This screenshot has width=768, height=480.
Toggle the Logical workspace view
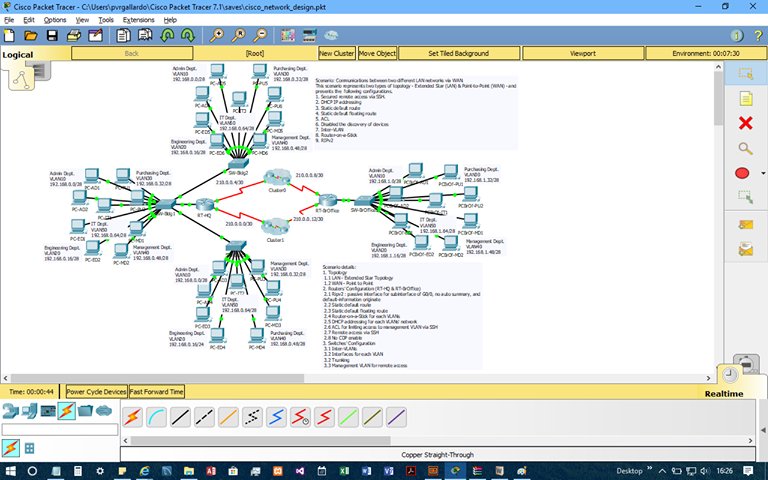(20, 55)
